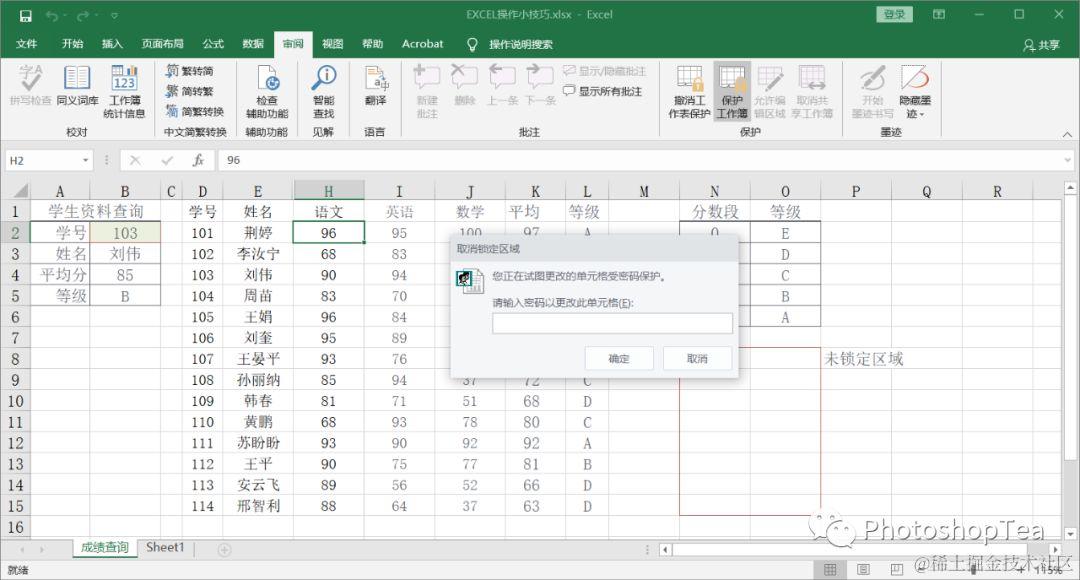This screenshot has width=1080, height=580.
Task: Select row header 10
Action: [x=15, y=401]
